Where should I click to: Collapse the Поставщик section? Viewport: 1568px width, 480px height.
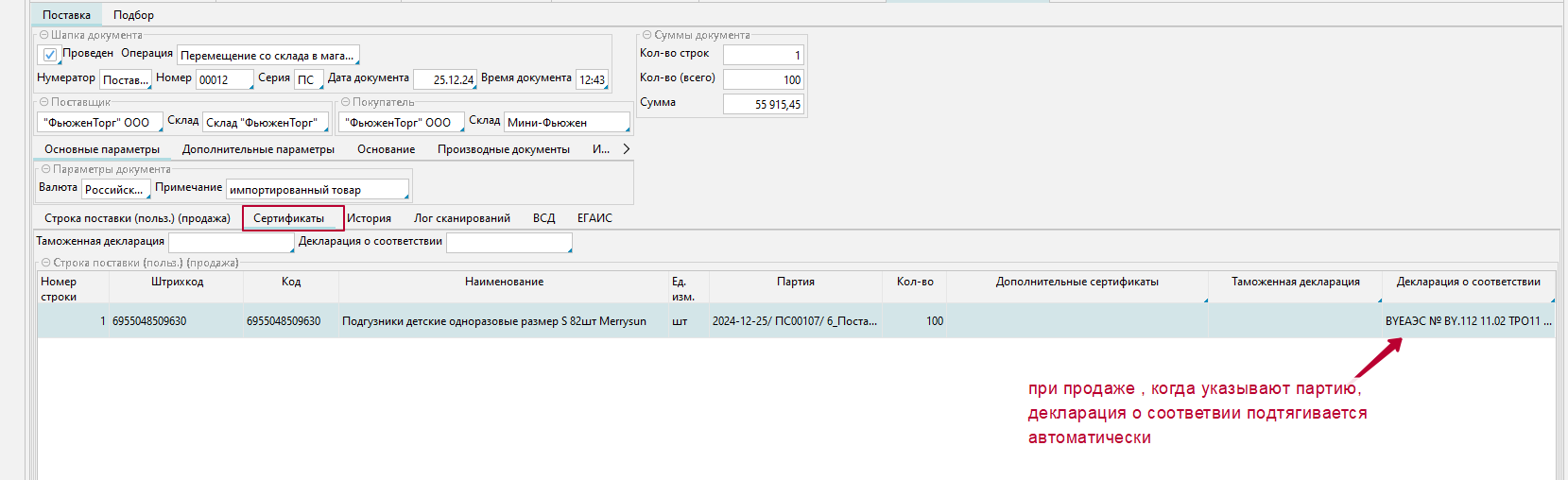(x=43, y=102)
